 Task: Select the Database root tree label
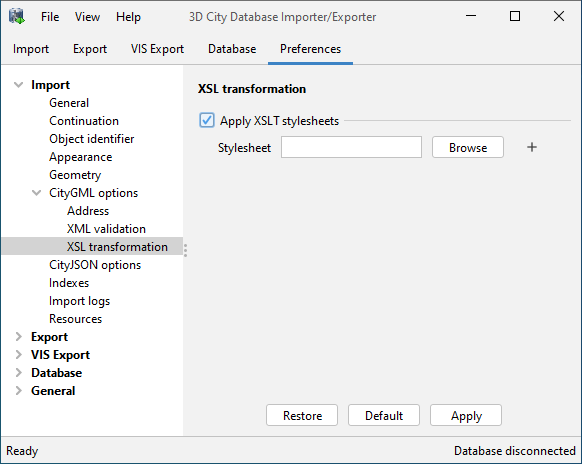(56, 373)
